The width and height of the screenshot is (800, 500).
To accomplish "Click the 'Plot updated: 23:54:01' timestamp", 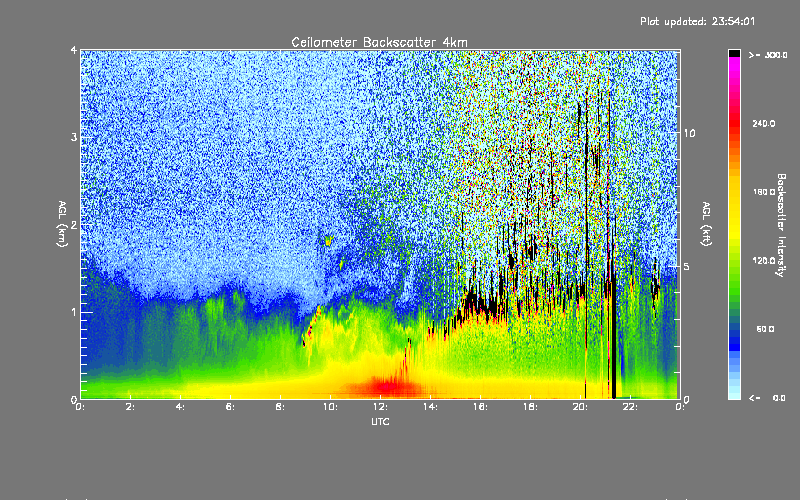I will click(697, 21).
